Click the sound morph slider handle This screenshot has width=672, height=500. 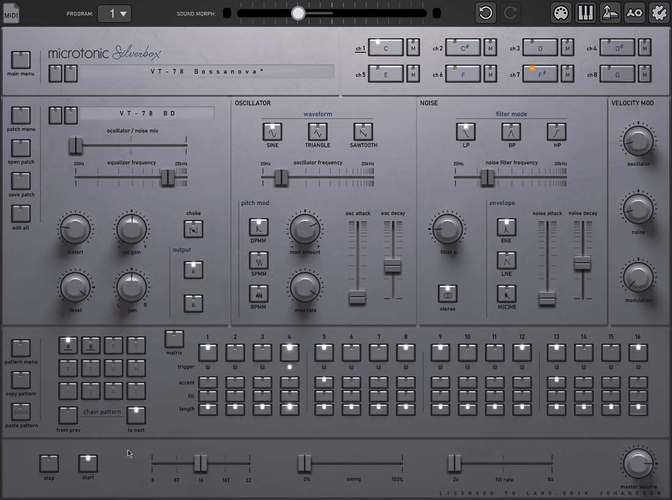(x=298, y=13)
